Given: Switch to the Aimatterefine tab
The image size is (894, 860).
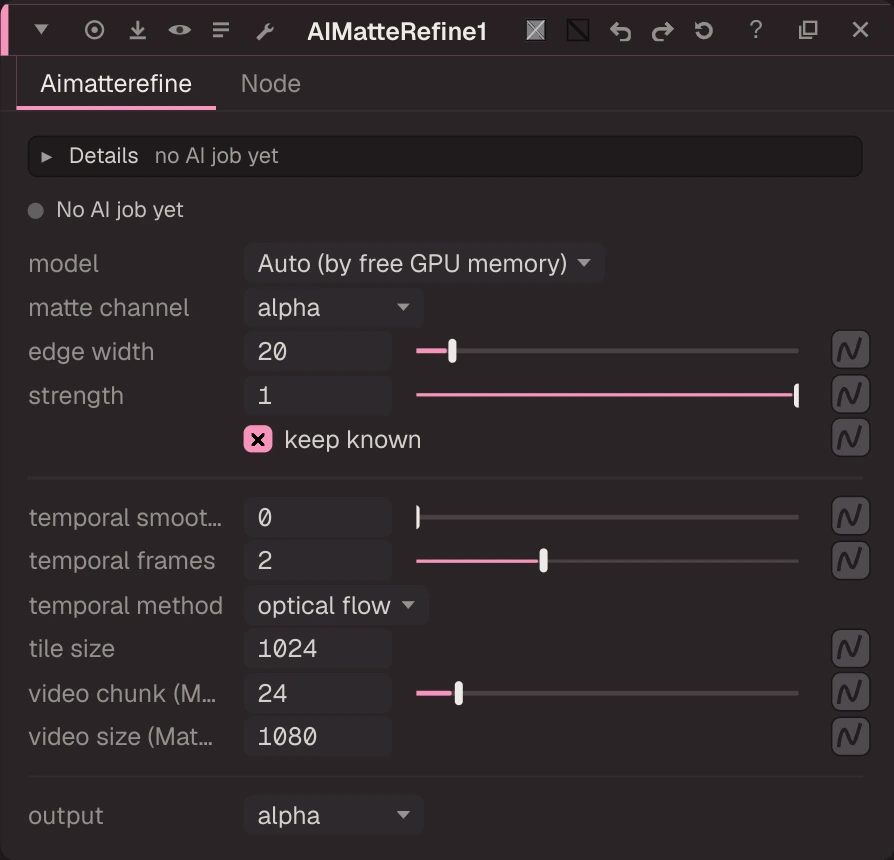Looking at the screenshot, I should 116,84.
